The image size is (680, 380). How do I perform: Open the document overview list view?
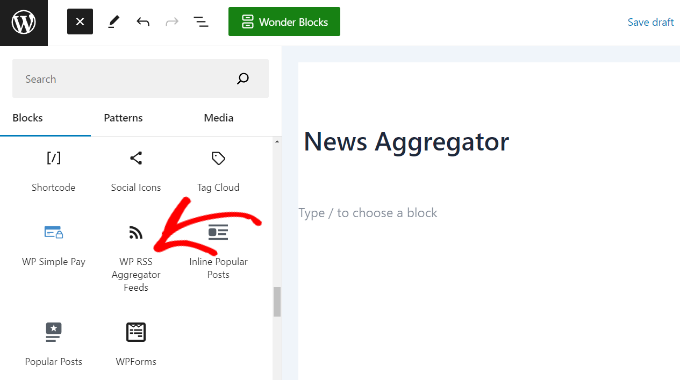tap(201, 22)
